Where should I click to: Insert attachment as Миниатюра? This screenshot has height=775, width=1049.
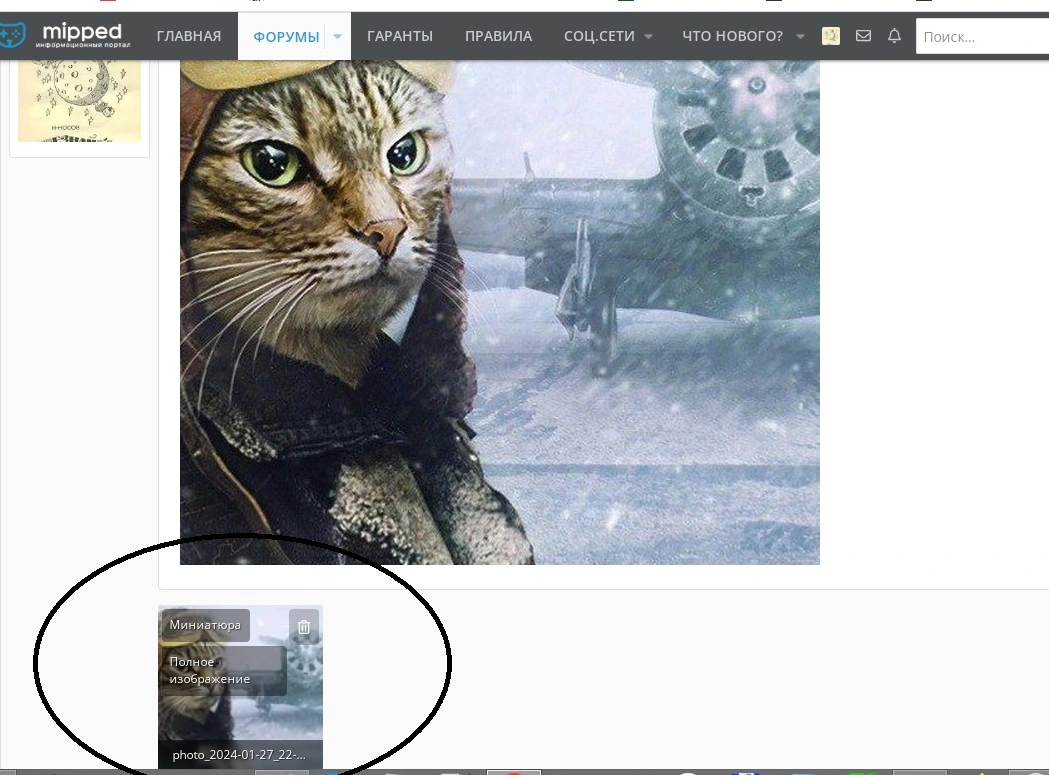[205, 625]
